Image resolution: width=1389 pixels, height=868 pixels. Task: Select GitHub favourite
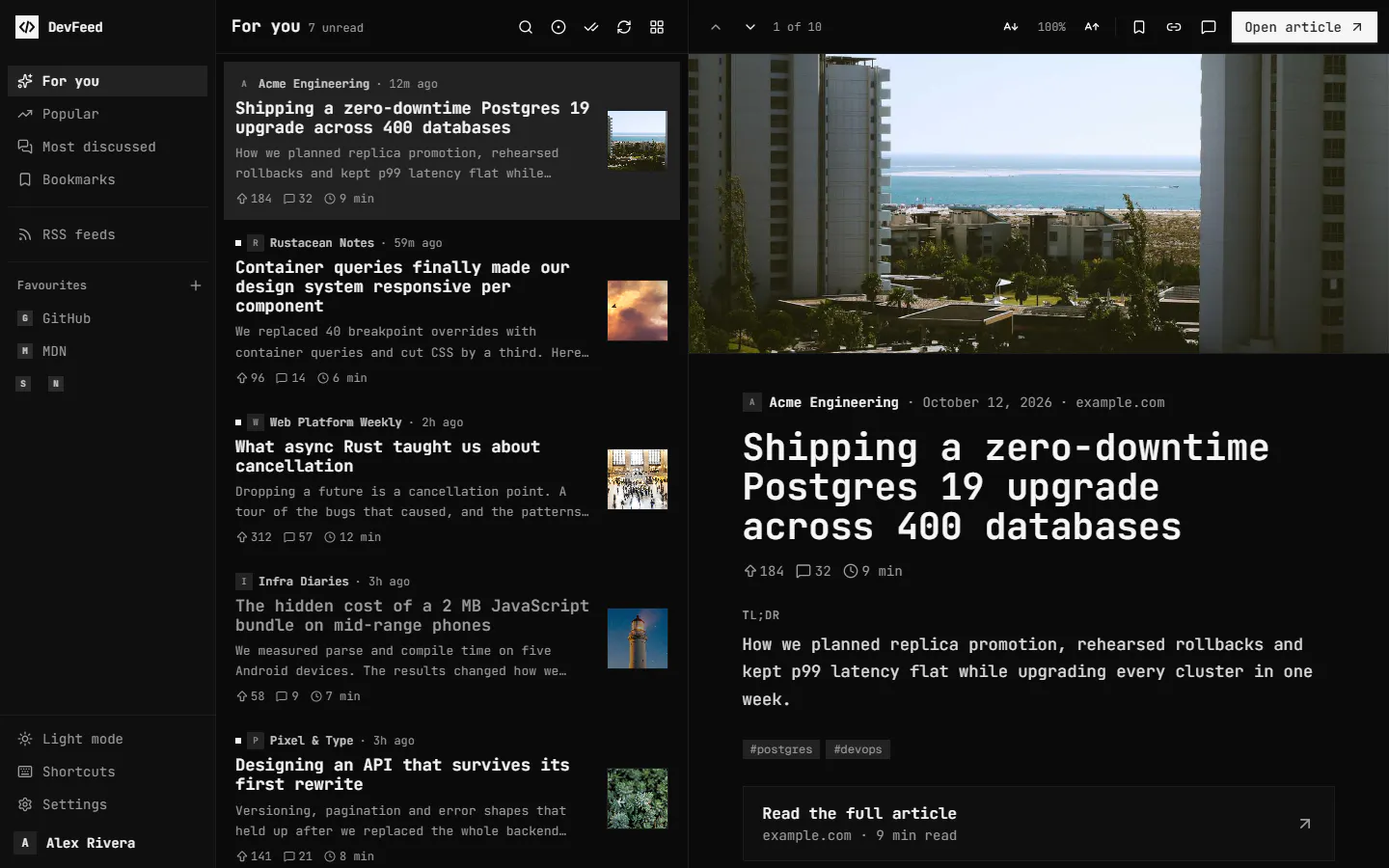(107, 318)
